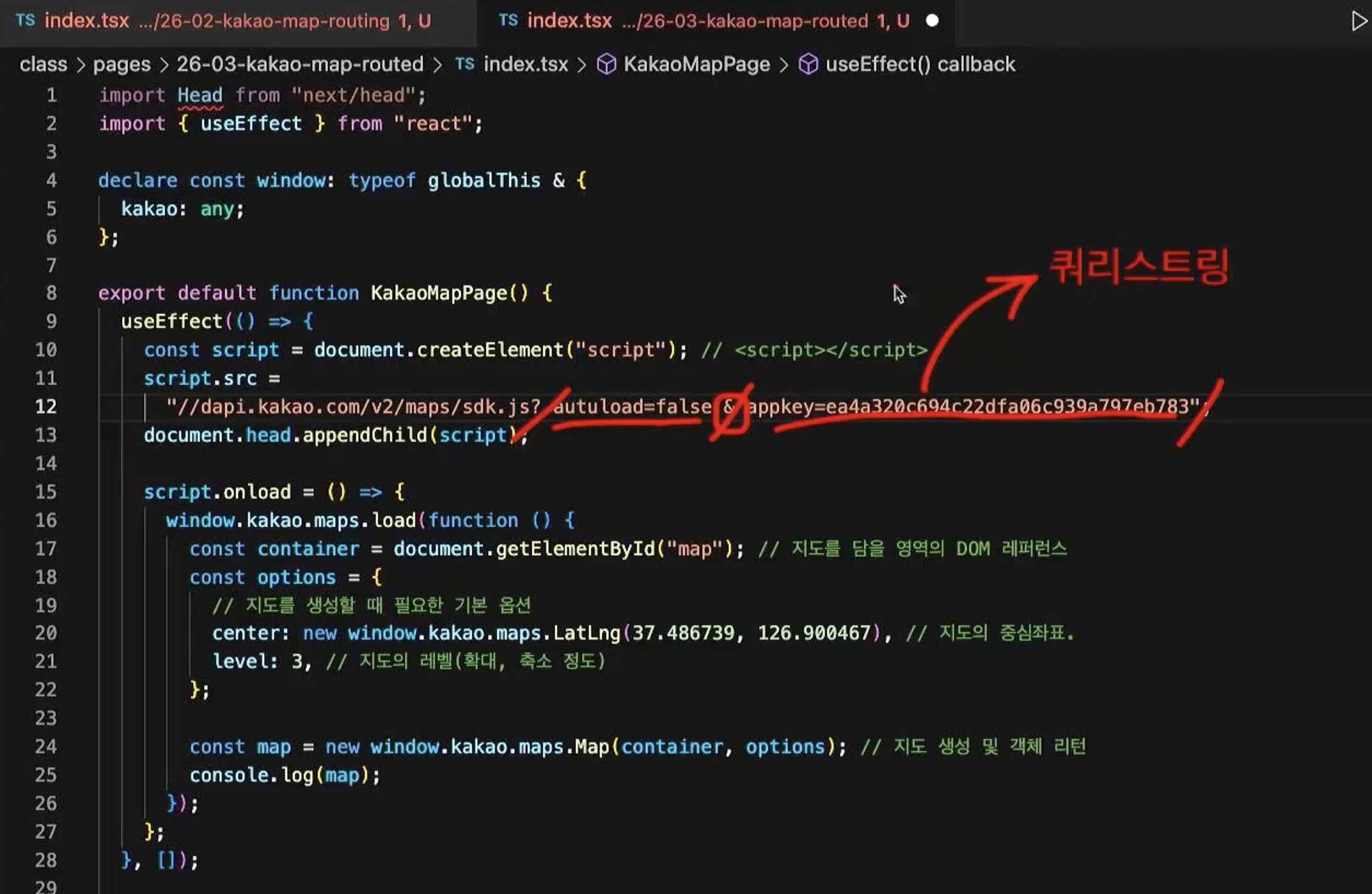Open the 'useEffect() callback' breadcrumb symbol
This screenshot has width=1372, height=894.
(920, 64)
